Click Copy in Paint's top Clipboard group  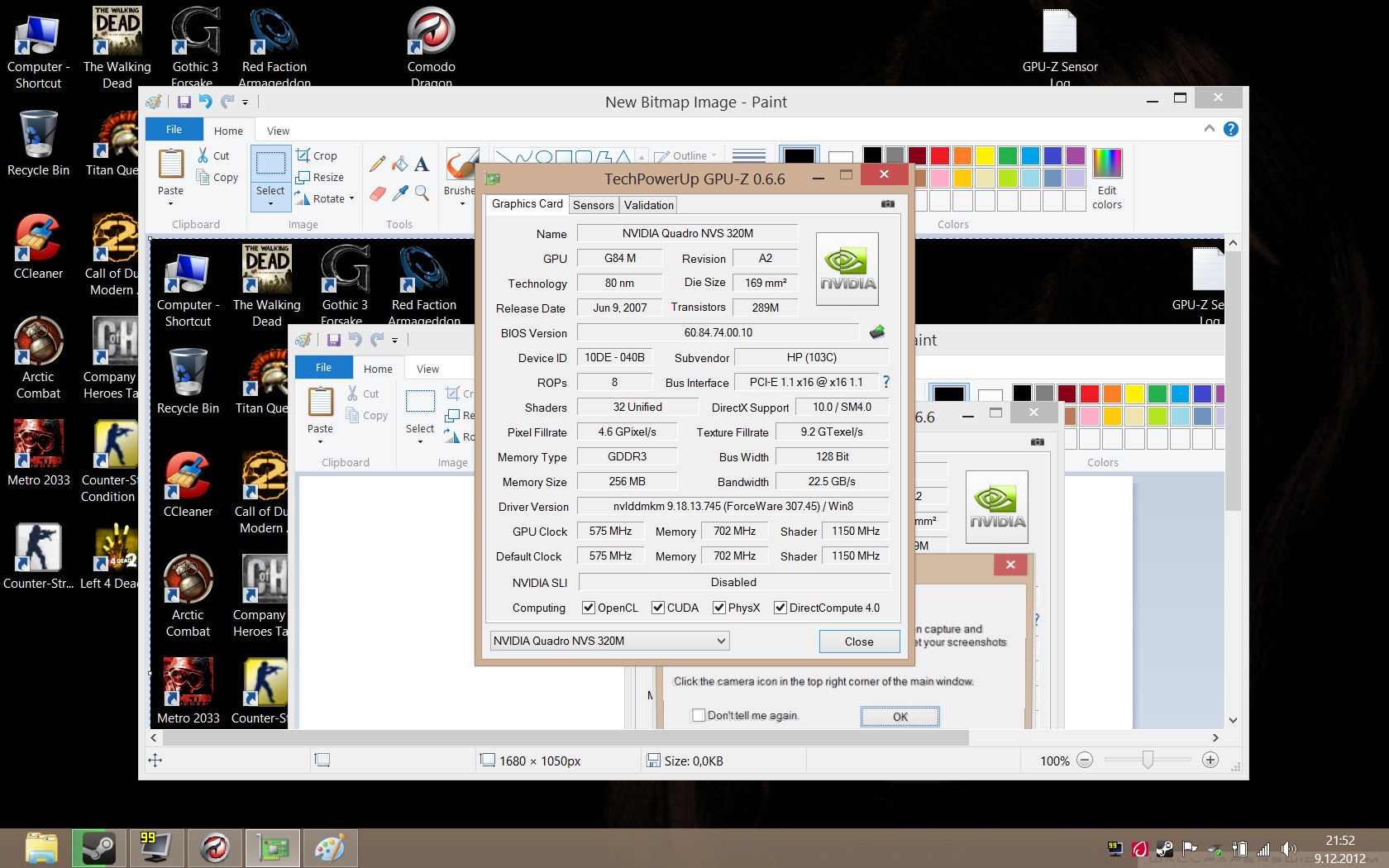pyautogui.click(x=217, y=177)
